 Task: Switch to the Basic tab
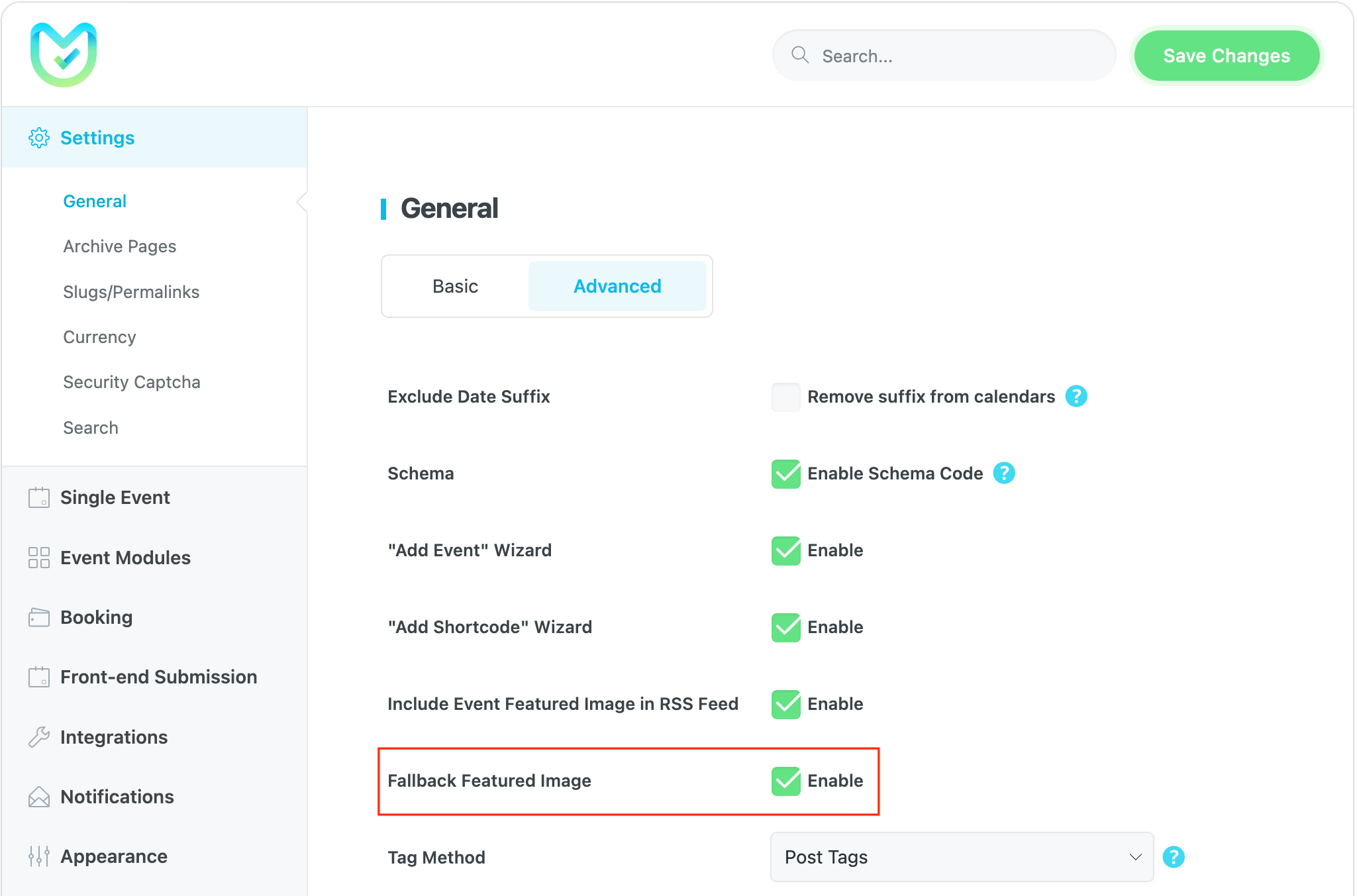point(455,286)
